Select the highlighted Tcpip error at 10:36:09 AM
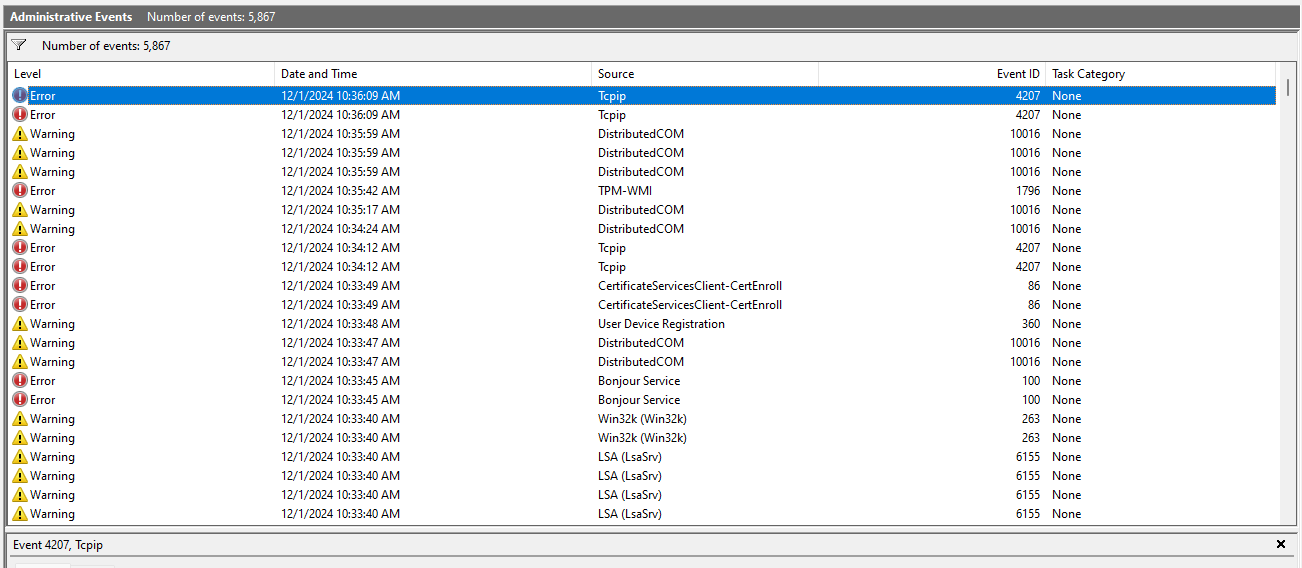 [x=643, y=96]
